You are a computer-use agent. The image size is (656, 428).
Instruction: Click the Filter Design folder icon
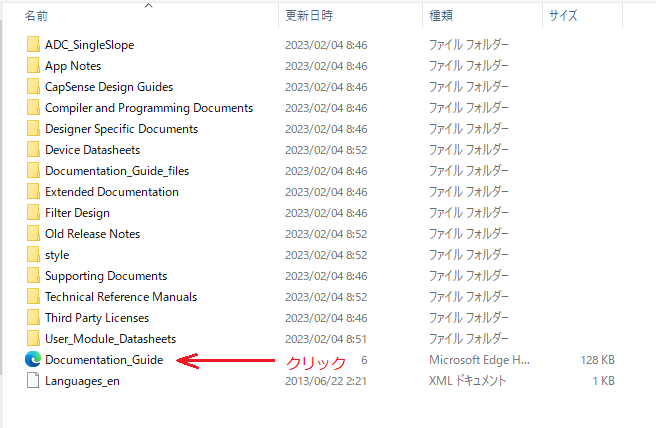pyautogui.click(x=33, y=212)
